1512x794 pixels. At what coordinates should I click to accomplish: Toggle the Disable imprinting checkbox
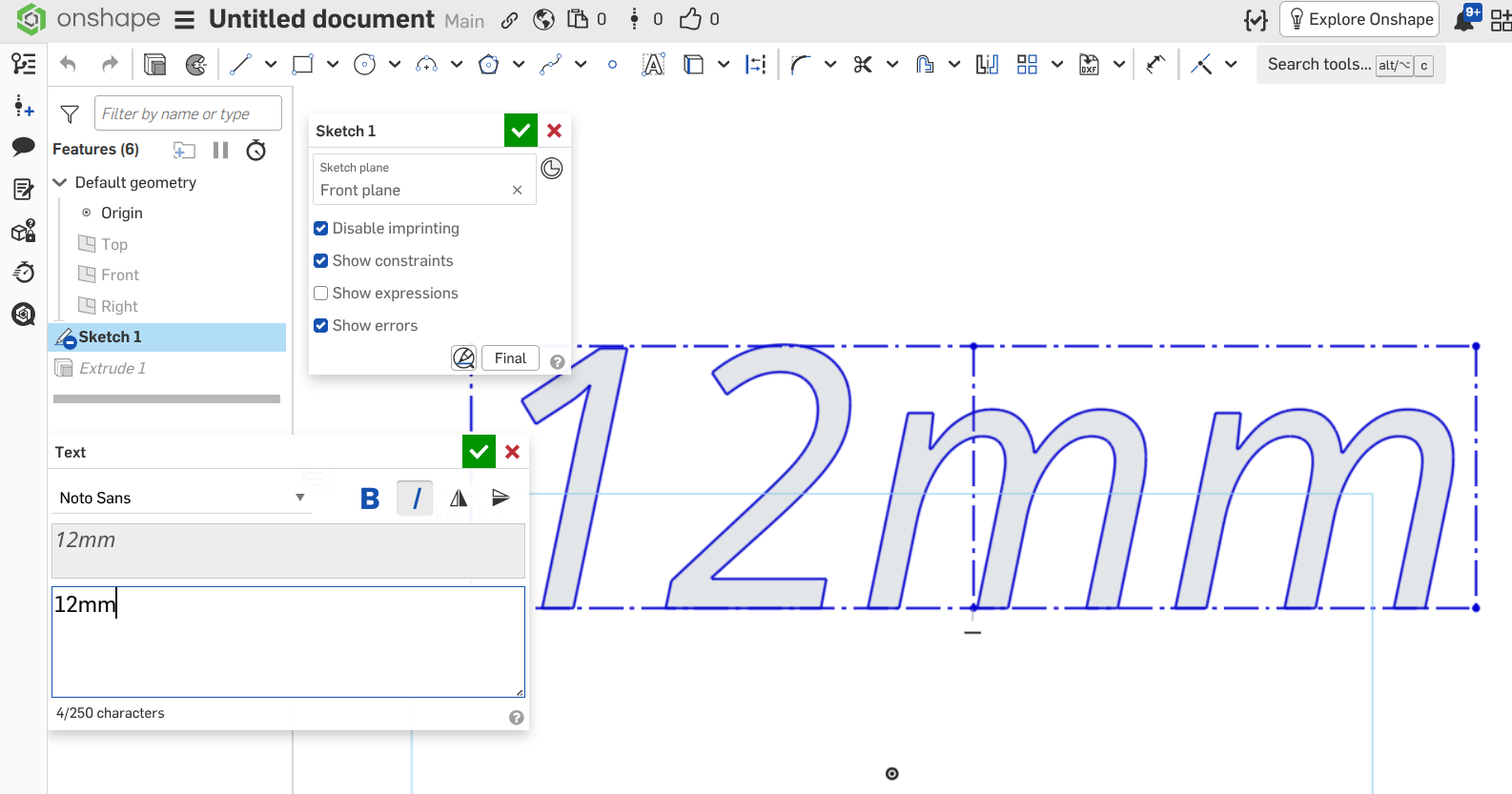point(321,229)
